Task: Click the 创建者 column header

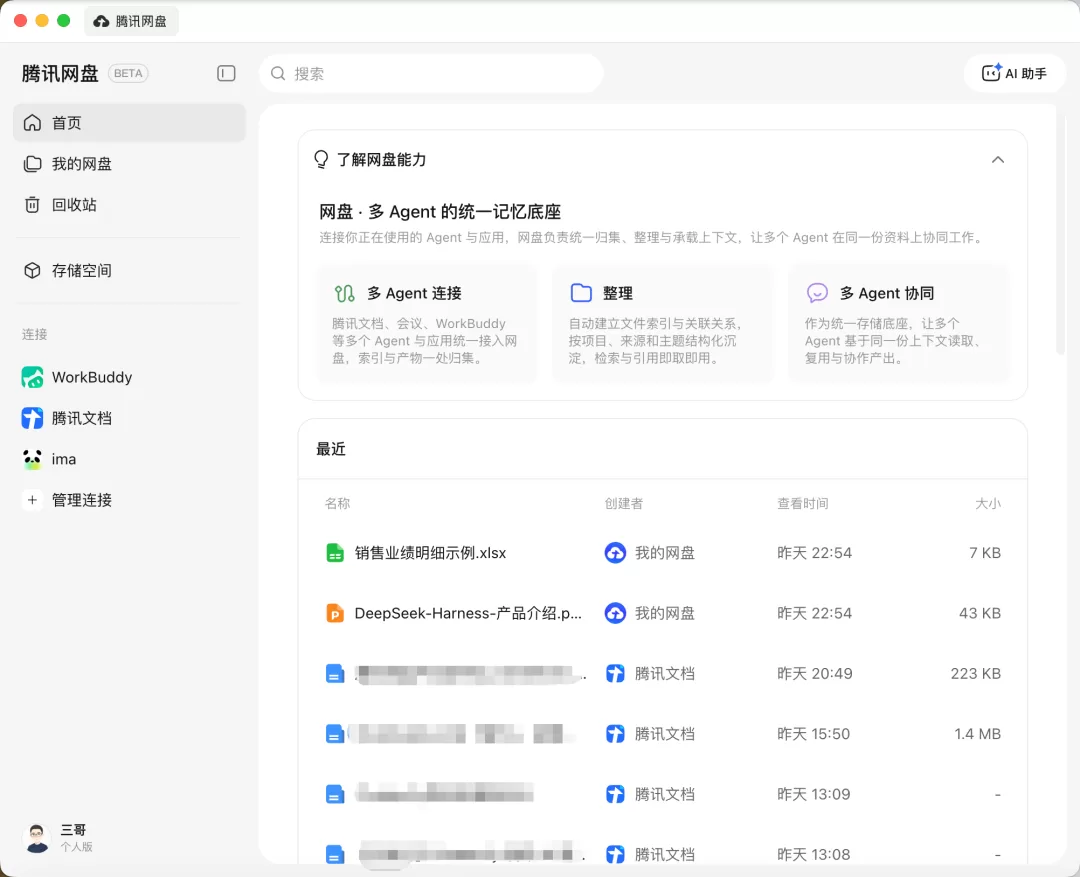Action: click(x=623, y=504)
